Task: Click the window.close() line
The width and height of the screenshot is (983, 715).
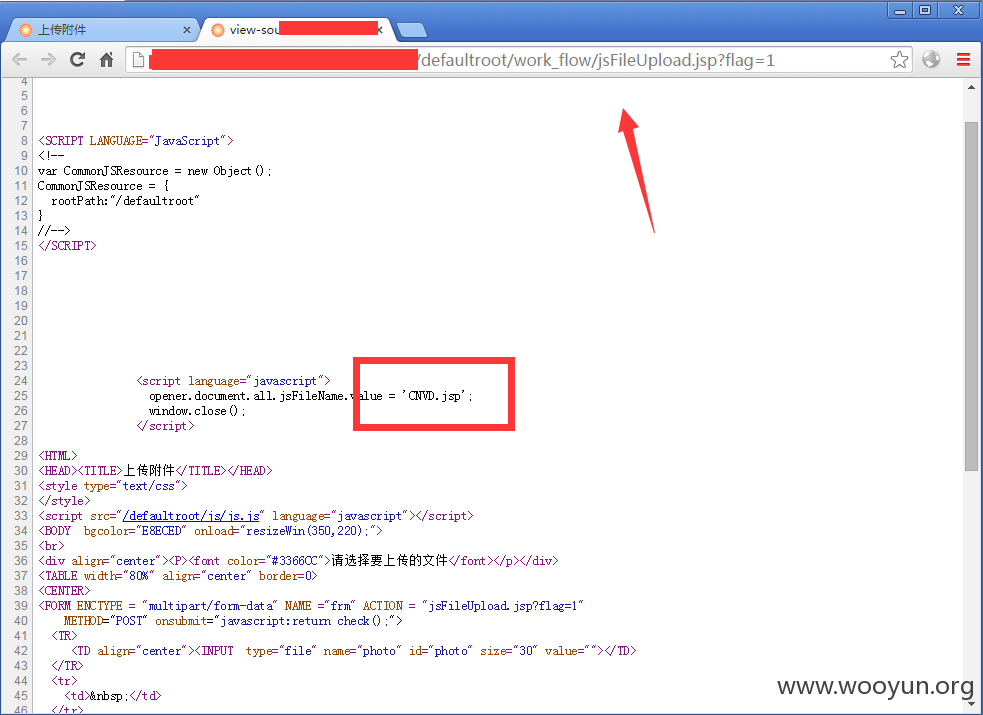Action: tap(197, 411)
